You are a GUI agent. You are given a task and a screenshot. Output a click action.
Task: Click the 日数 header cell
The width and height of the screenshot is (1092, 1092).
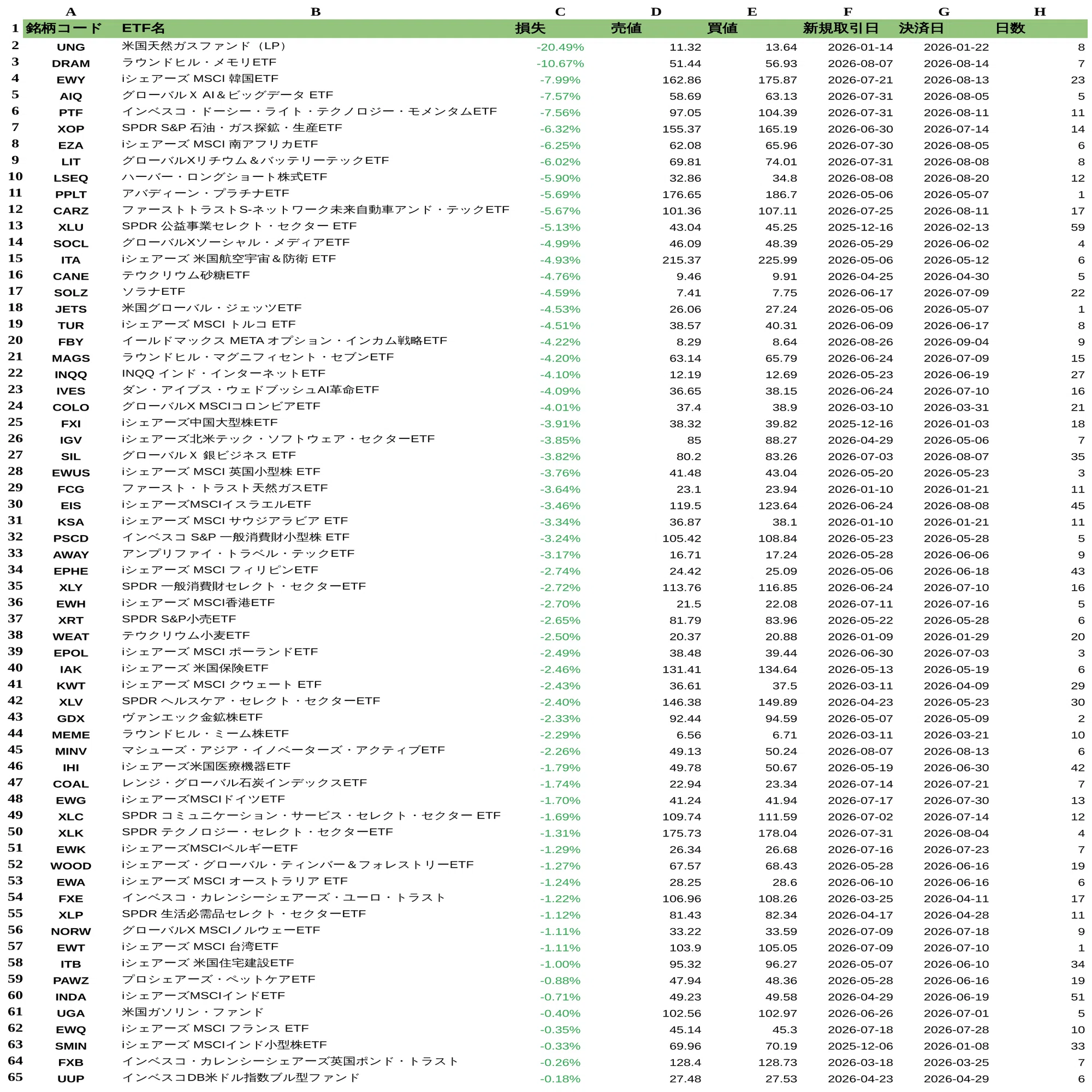(x=1010, y=28)
